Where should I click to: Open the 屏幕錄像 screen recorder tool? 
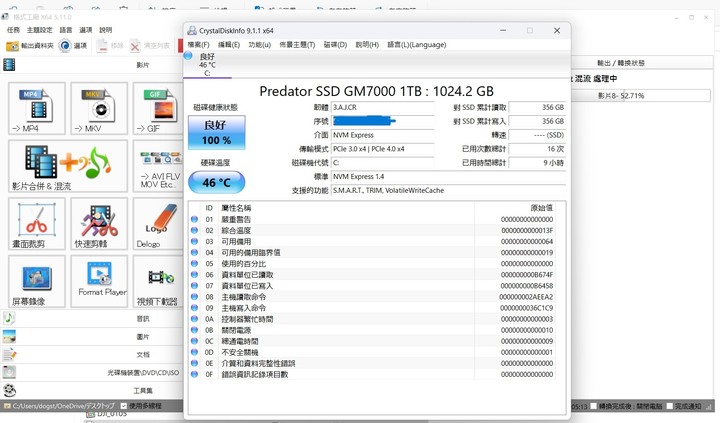pos(37,281)
